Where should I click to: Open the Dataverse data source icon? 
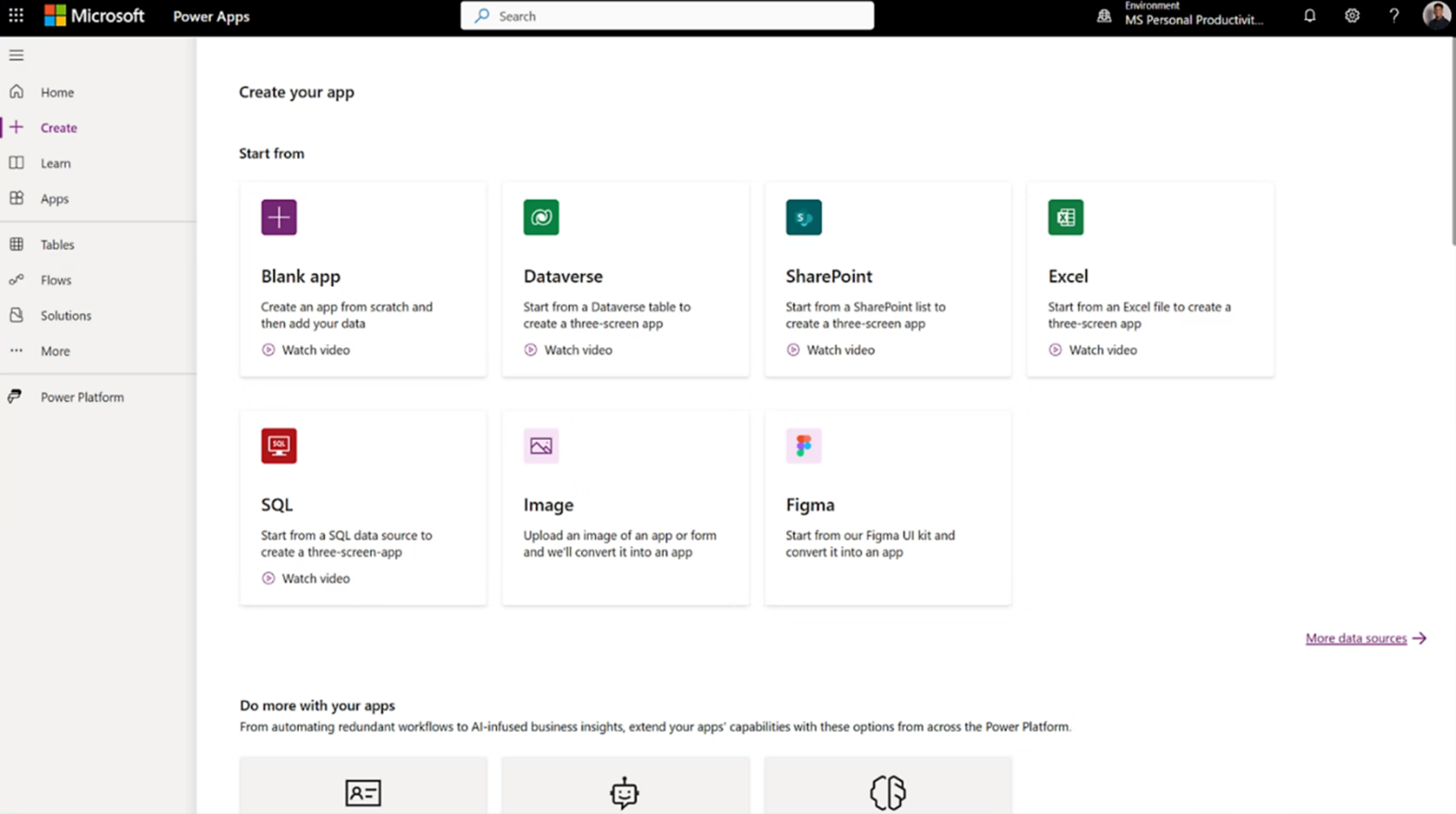click(540, 217)
